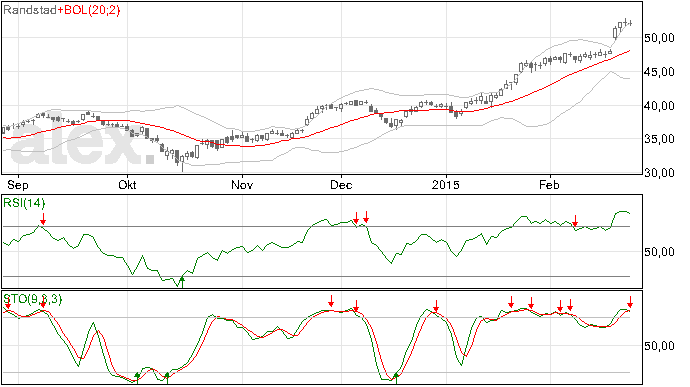Click the latest candlestick above 50,00
Screen dimensions: 690x387
pos(630,23)
